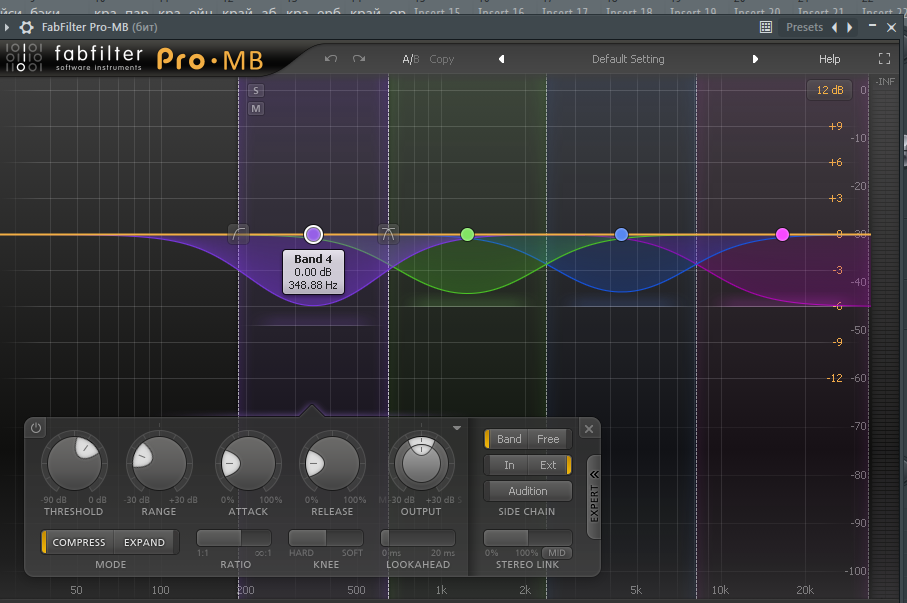Image resolution: width=907 pixels, height=603 pixels.
Task: Set mode to Expand
Action: coord(145,542)
